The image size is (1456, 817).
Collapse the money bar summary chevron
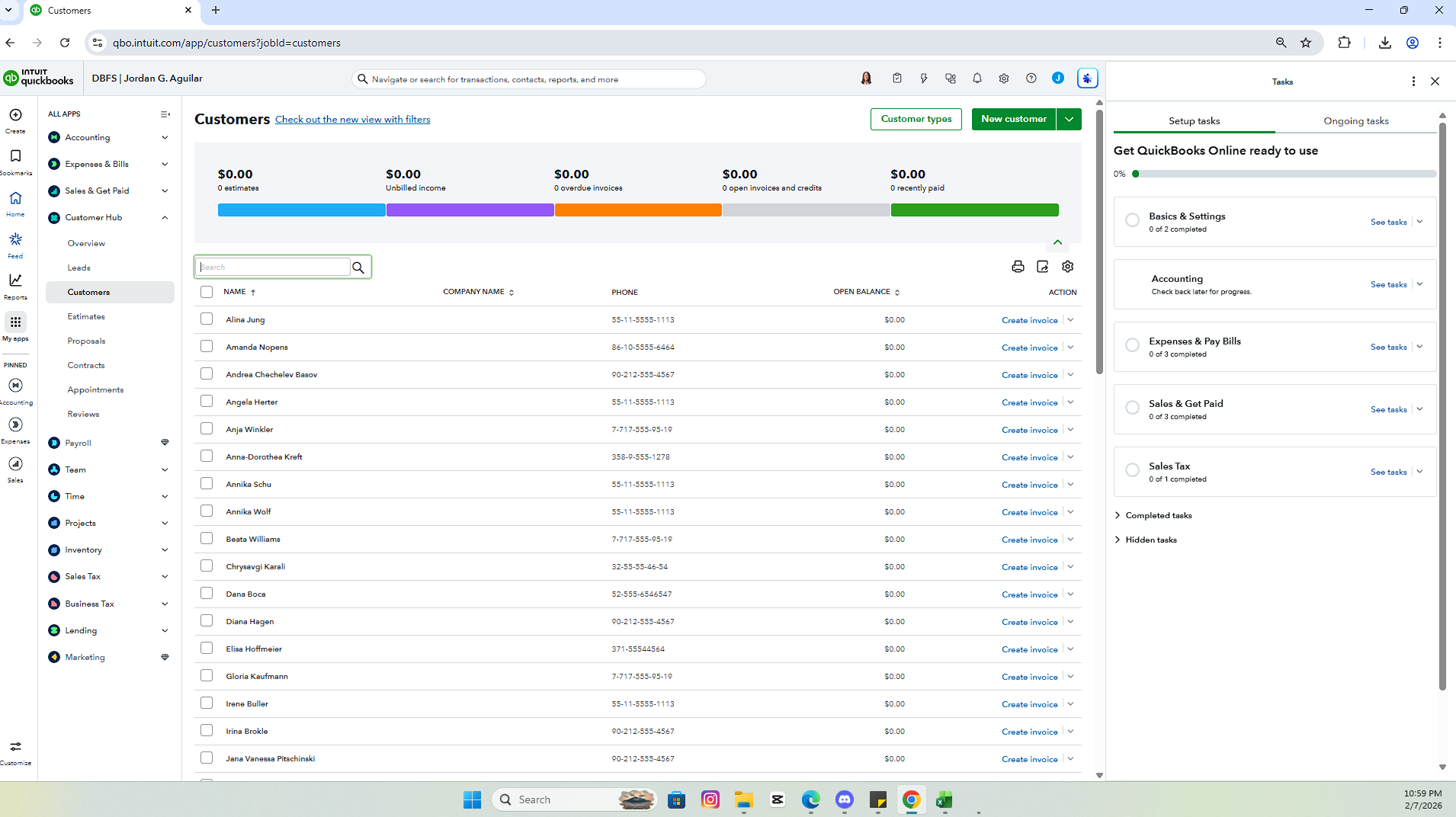[1058, 242]
